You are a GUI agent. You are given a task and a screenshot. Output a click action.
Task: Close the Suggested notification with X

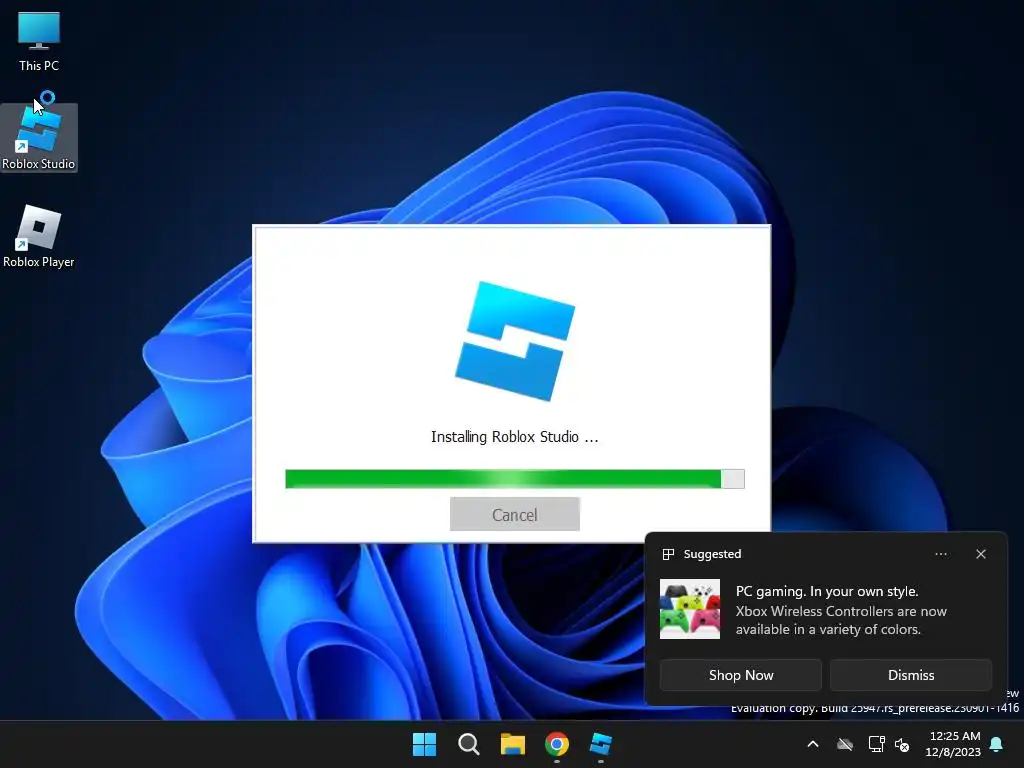[x=980, y=554]
